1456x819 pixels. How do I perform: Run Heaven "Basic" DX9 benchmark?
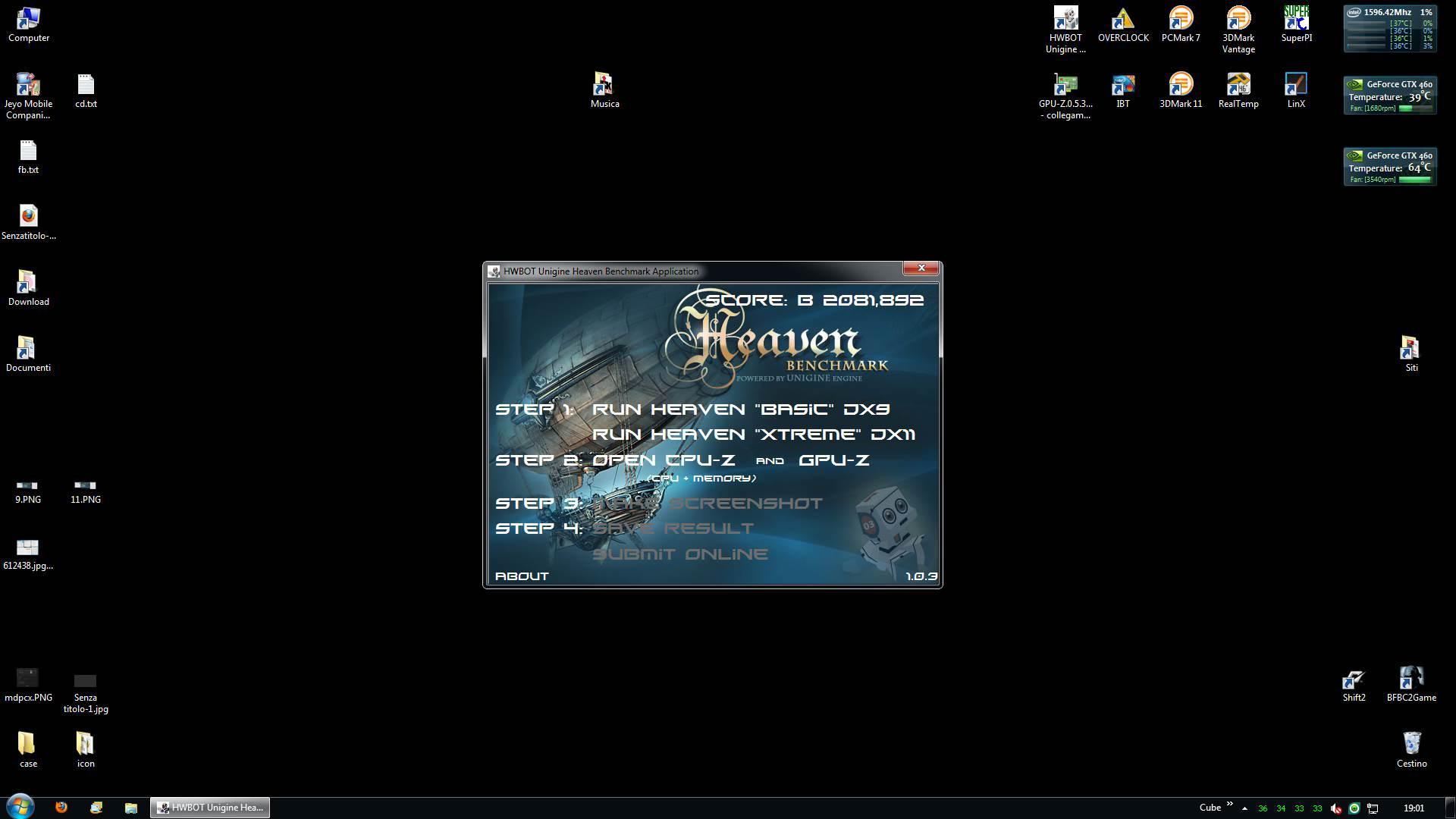click(x=741, y=409)
